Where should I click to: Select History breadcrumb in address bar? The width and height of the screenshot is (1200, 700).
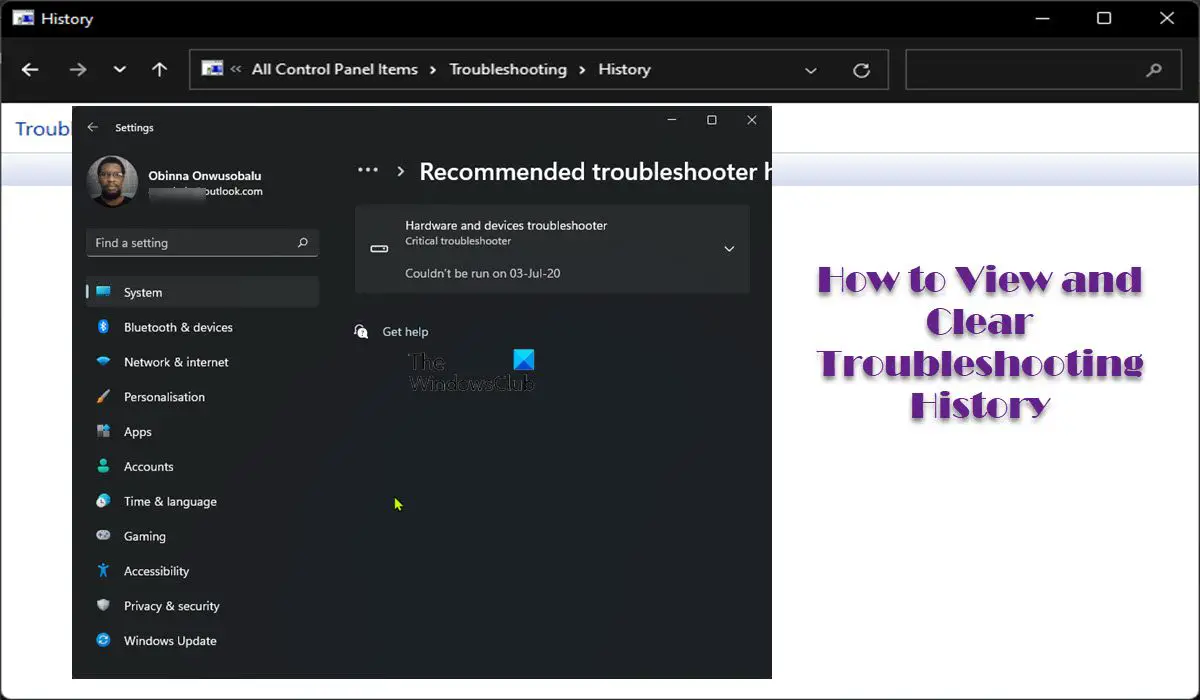coord(624,69)
